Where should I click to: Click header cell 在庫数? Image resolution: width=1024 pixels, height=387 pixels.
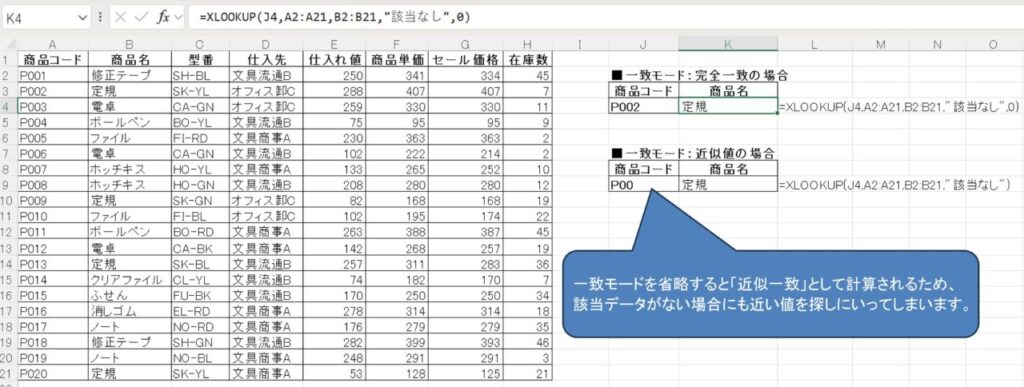[528, 60]
